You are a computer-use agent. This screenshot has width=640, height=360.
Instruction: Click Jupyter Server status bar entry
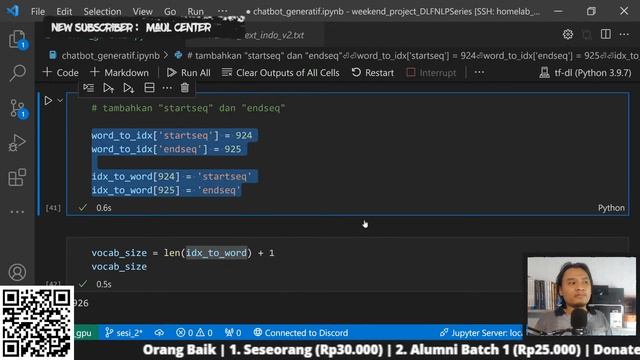pos(481,333)
